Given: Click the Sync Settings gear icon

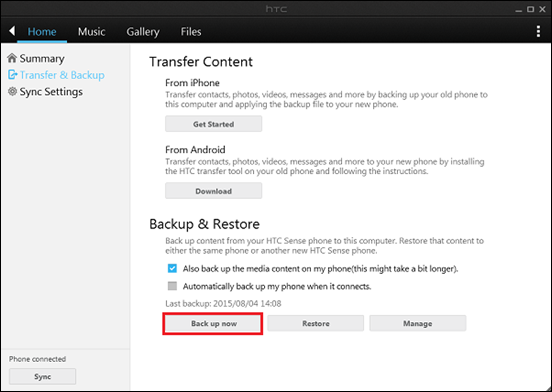Looking at the screenshot, I should coord(12,91).
